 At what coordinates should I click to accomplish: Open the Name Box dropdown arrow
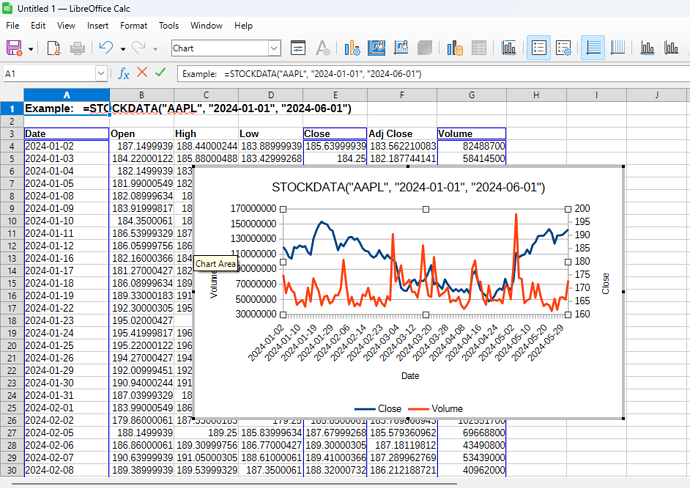tap(101, 73)
